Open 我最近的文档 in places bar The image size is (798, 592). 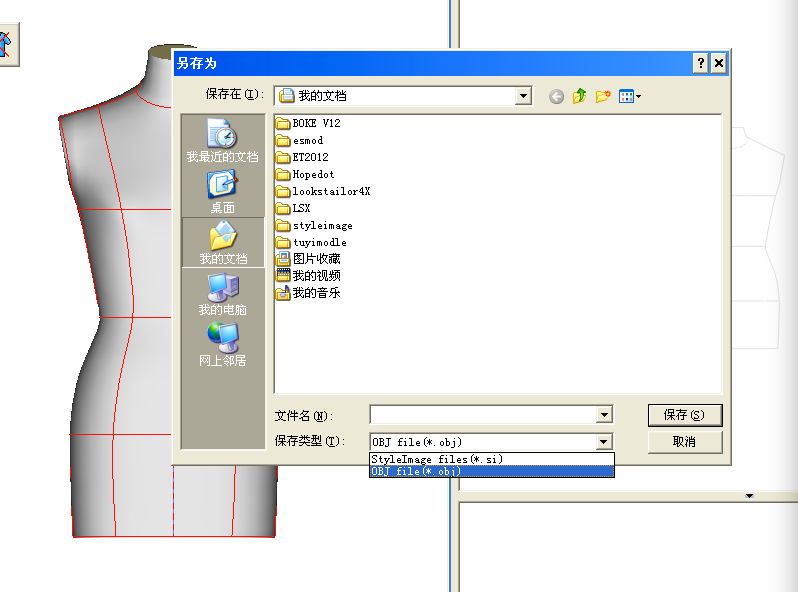[223, 140]
